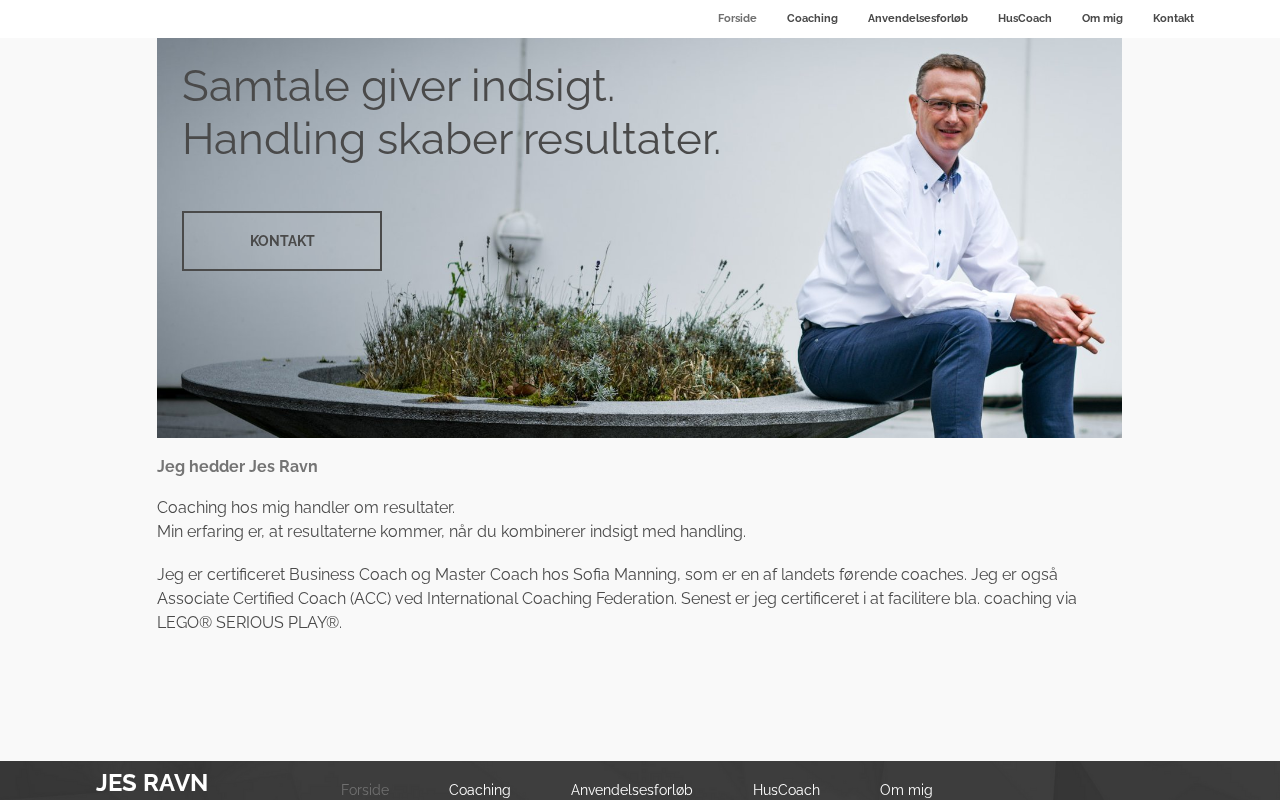
Task: Select HusCoach in the footer menu
Action: [x=786, y=790]
